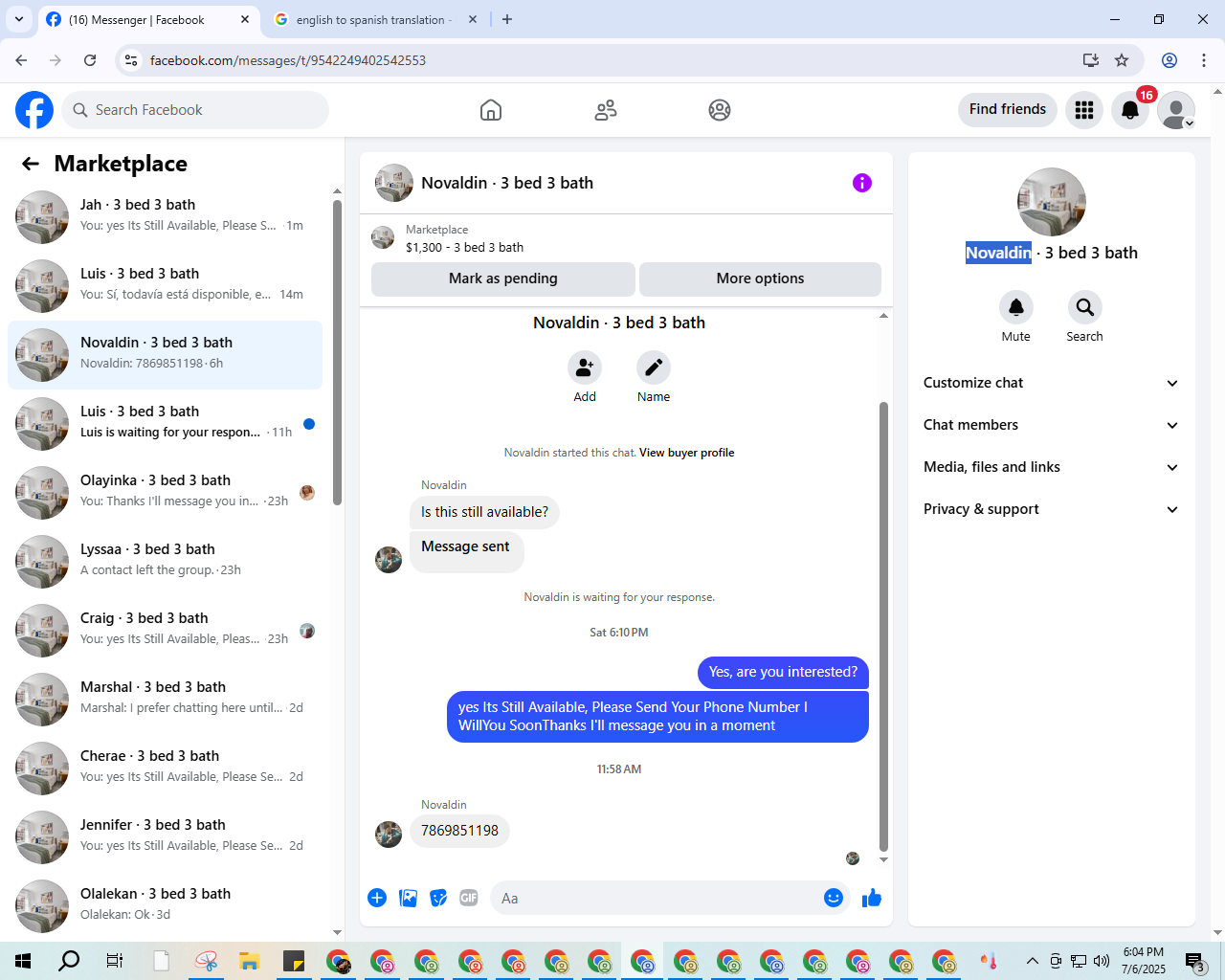This screenshot has height=980, width=1225.
Task: Open the Luis chat sent 14m ago
Action: 165,286
